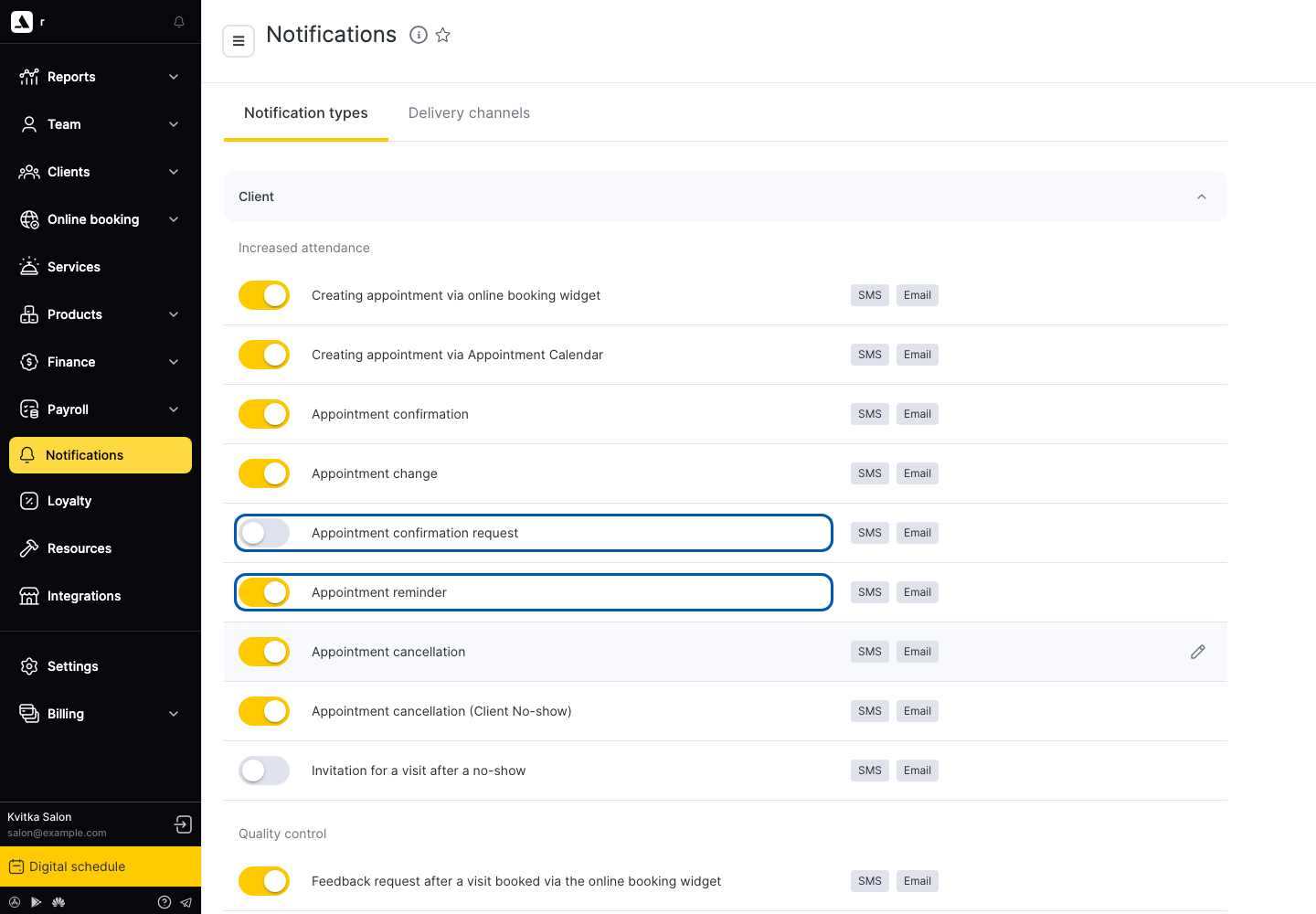Screen dimensions: 1316x914
Task: Click the Online booking globe icon
Action: click(x=29, y=219)
